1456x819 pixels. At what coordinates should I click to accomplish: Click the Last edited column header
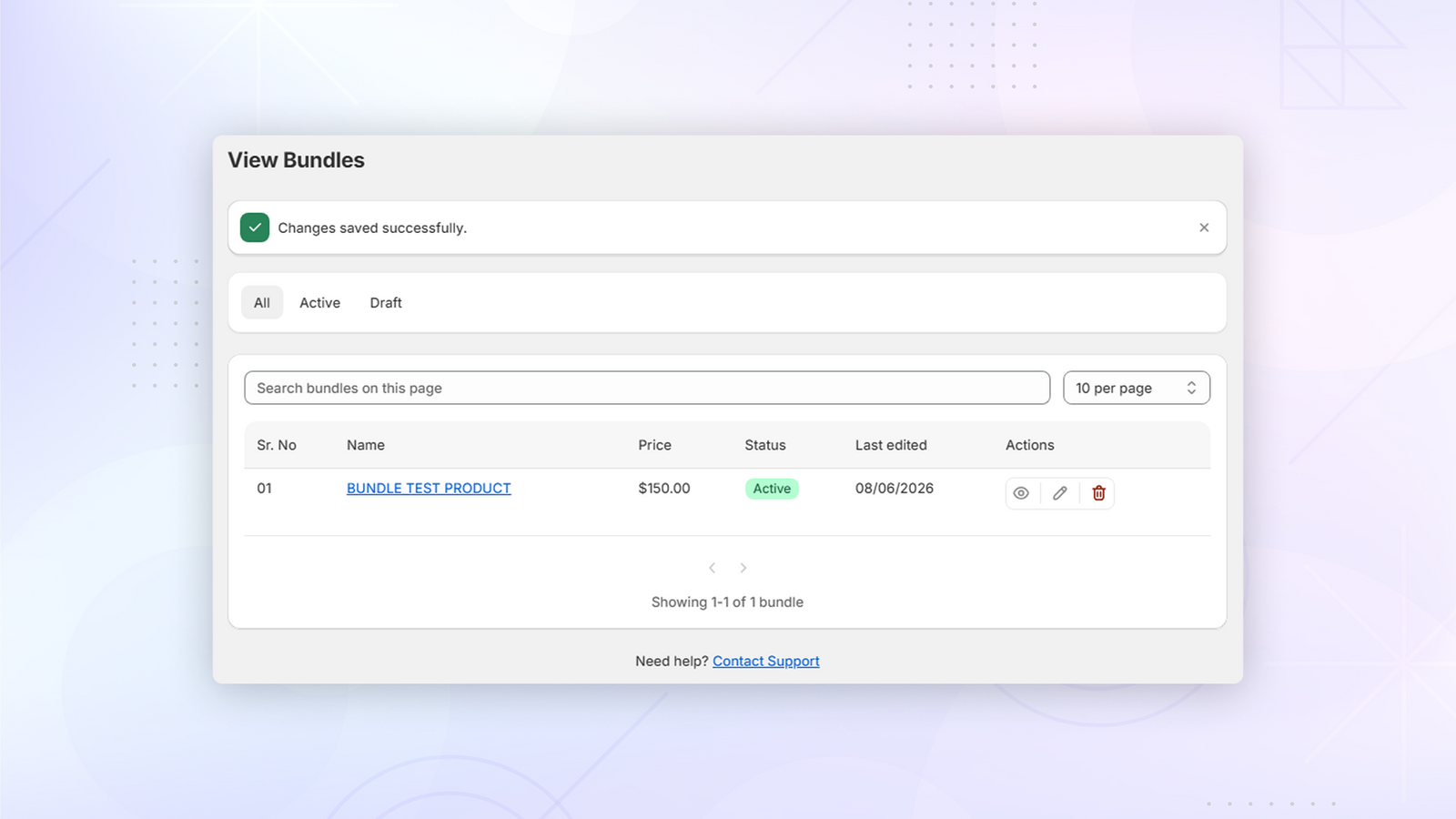(891, 445)
